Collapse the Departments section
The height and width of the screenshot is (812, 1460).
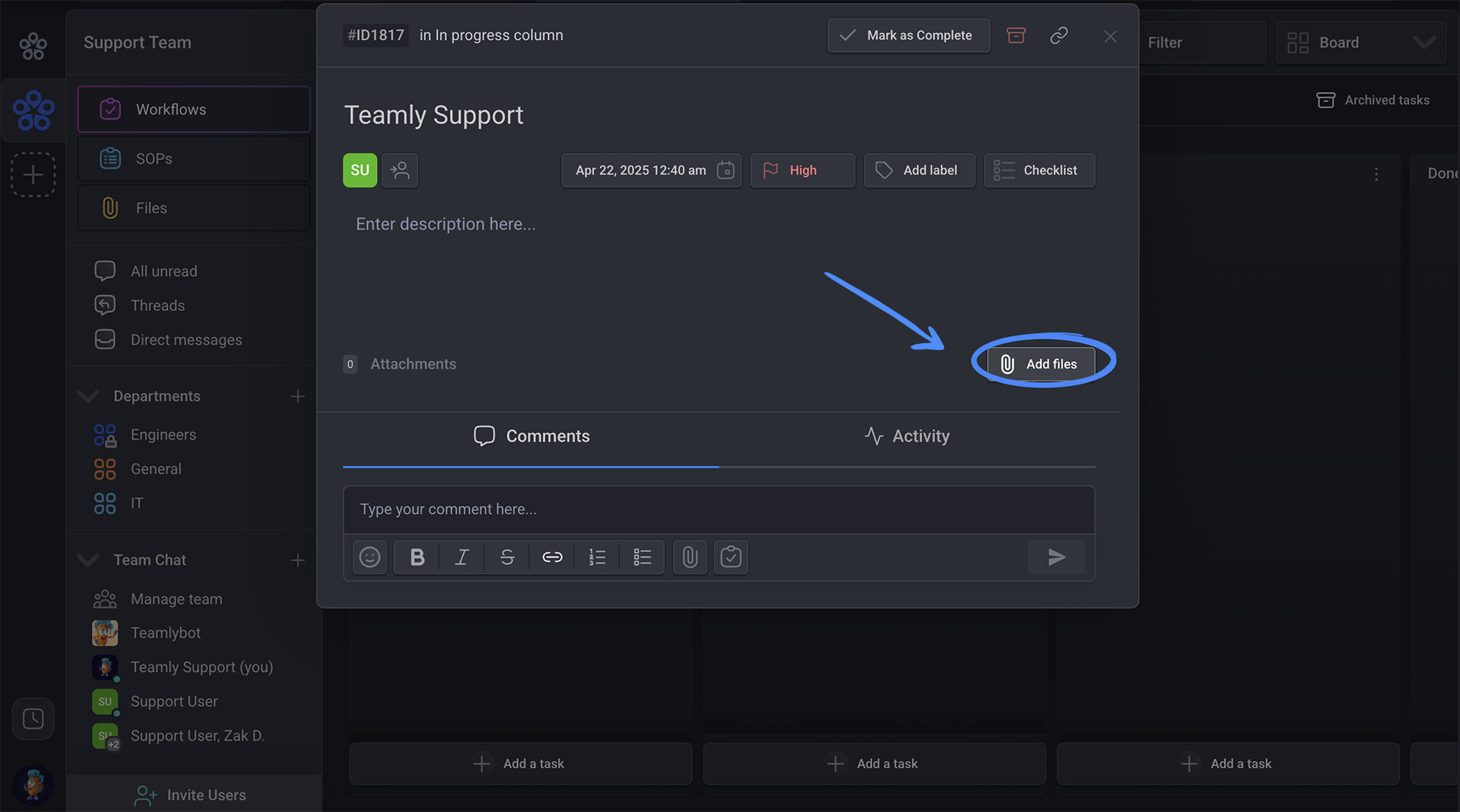point(88,396)
